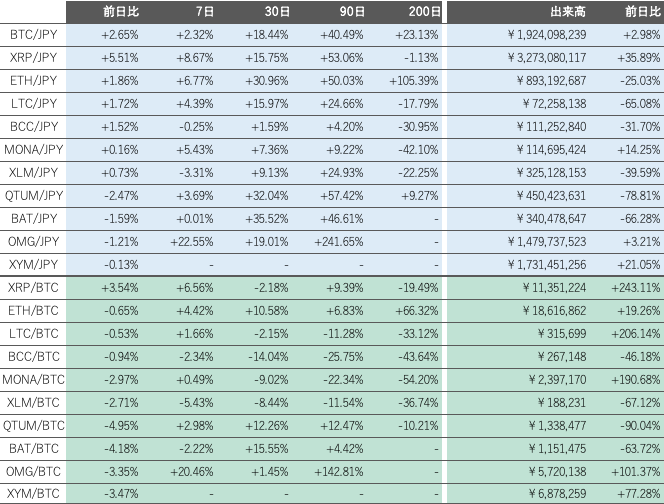
Task: Select the ETH/BTC row label
Action: point(33,310)
